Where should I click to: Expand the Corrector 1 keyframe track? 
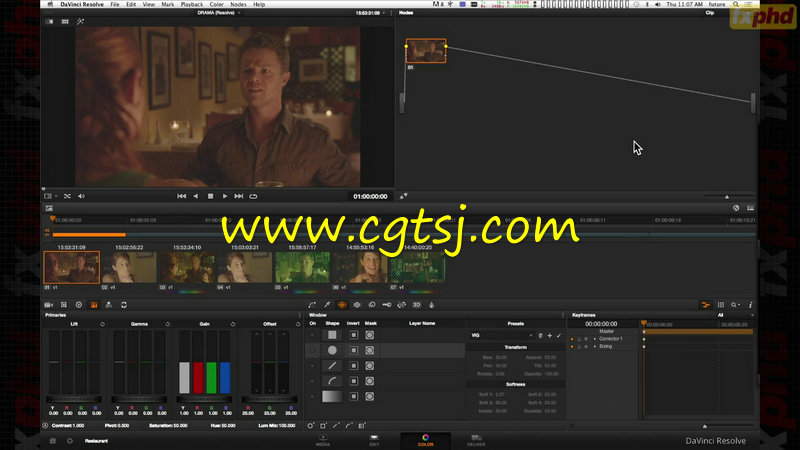pos(595,339)
